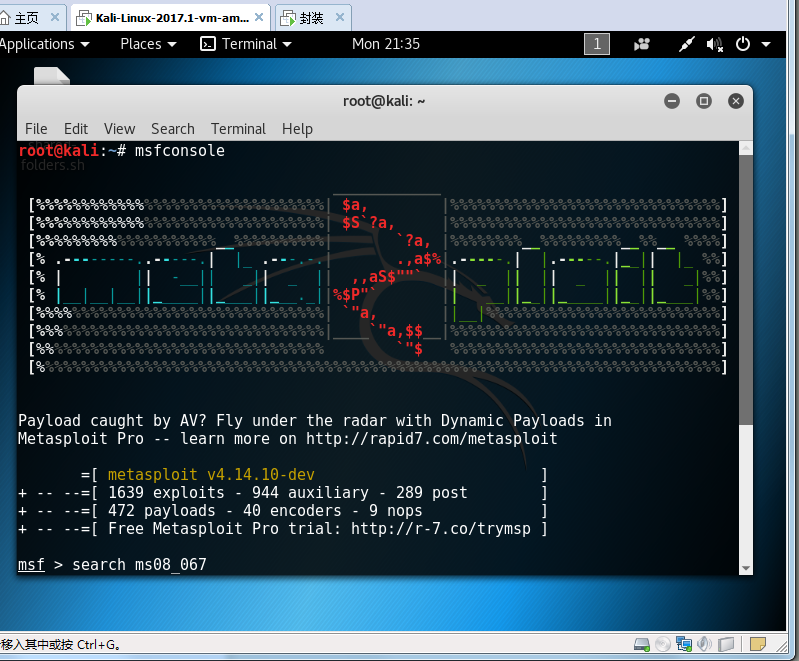Expand the system menu arrow
This screenshot has height=661, width=799.
766,44
